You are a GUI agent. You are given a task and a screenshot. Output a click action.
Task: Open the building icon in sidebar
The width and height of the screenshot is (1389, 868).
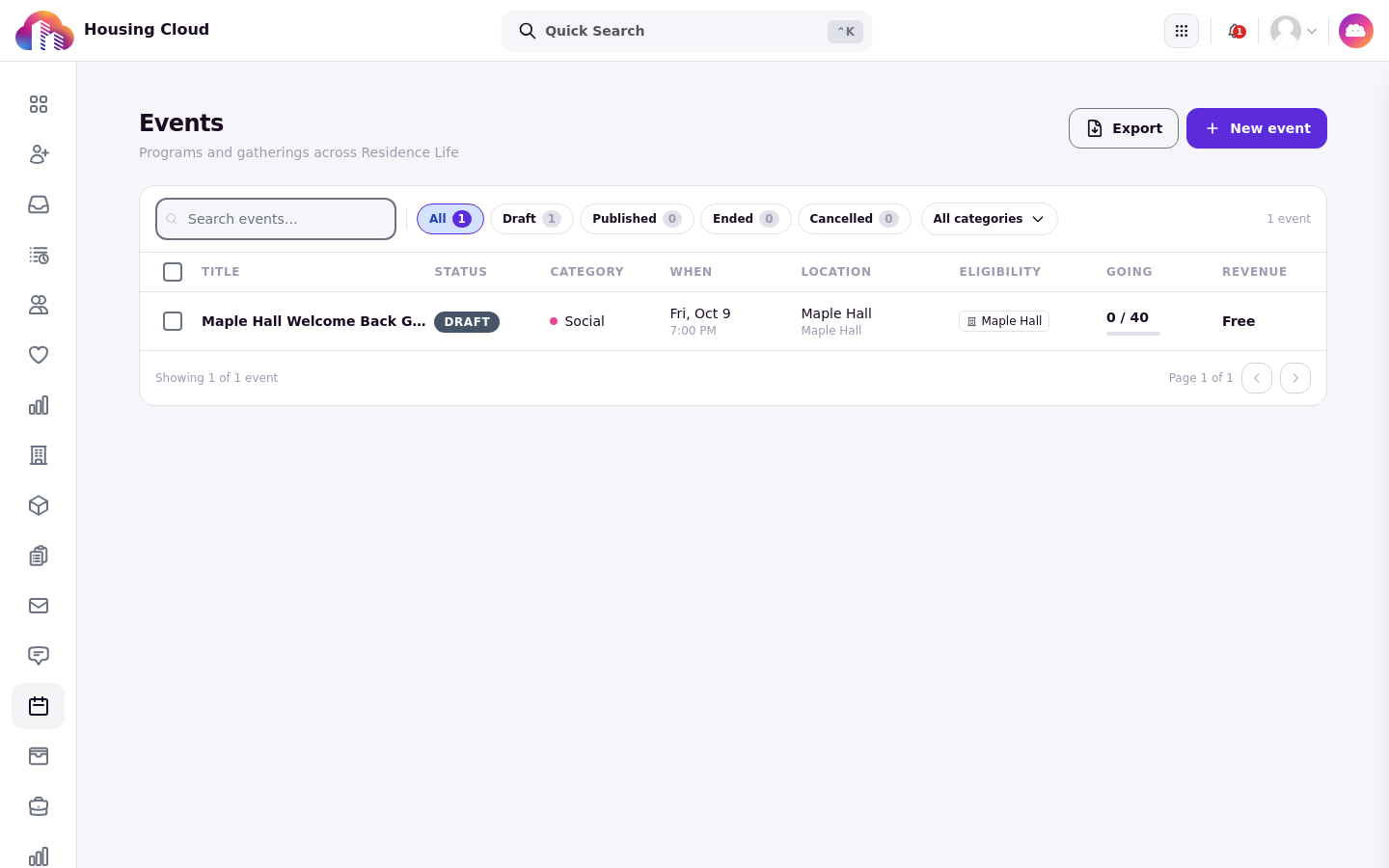coord(39,455)
